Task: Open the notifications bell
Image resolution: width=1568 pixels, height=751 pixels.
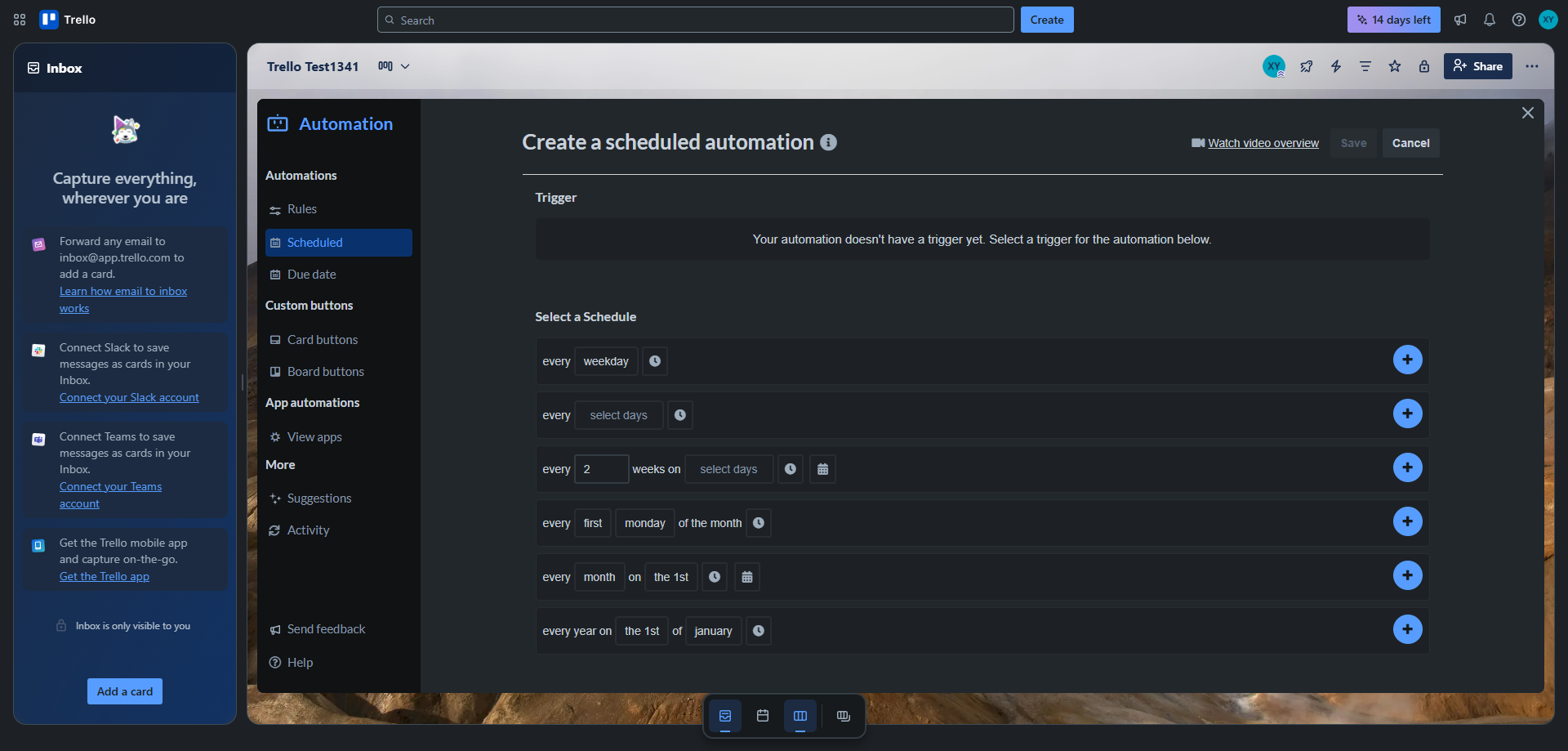Action: point(1490,20)
